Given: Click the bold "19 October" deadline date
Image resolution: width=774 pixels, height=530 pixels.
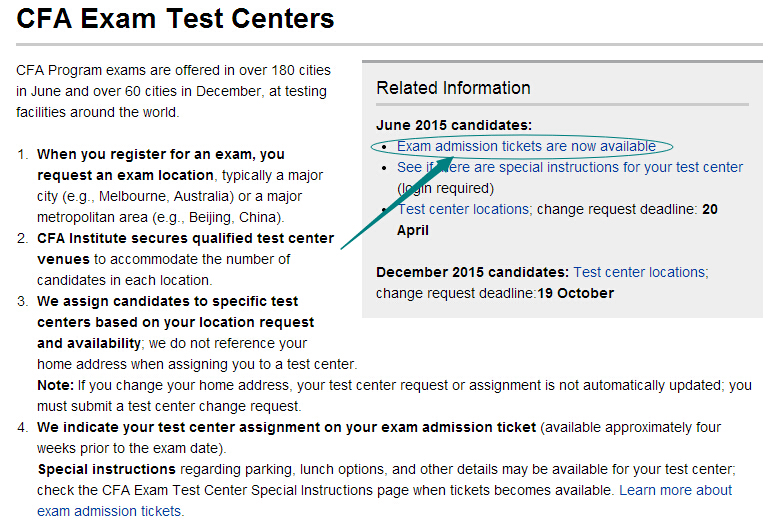Looking at the screenshot, I should click(x=575, y=293).
